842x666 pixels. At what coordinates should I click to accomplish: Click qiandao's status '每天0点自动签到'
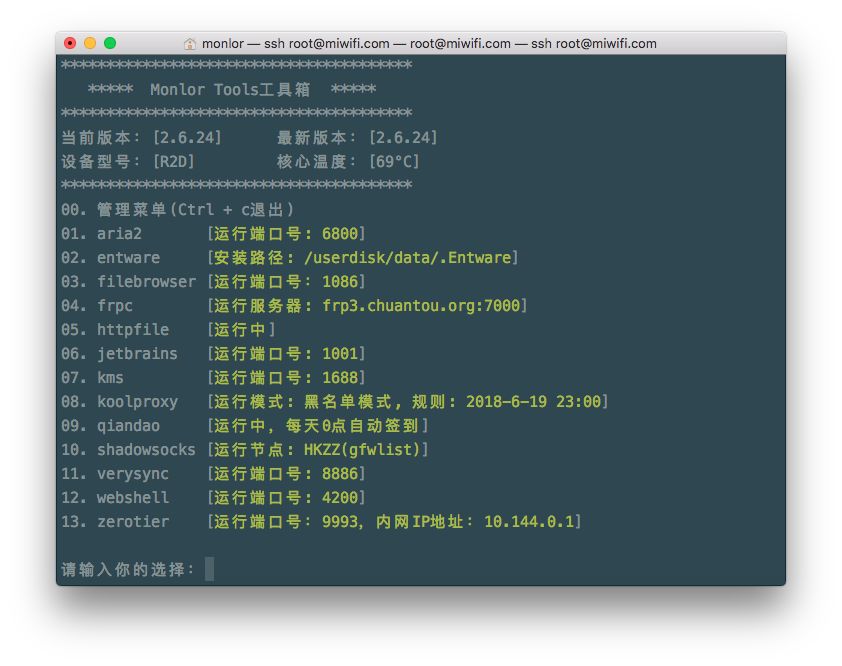pyautogui.click(x=352, y=425)
